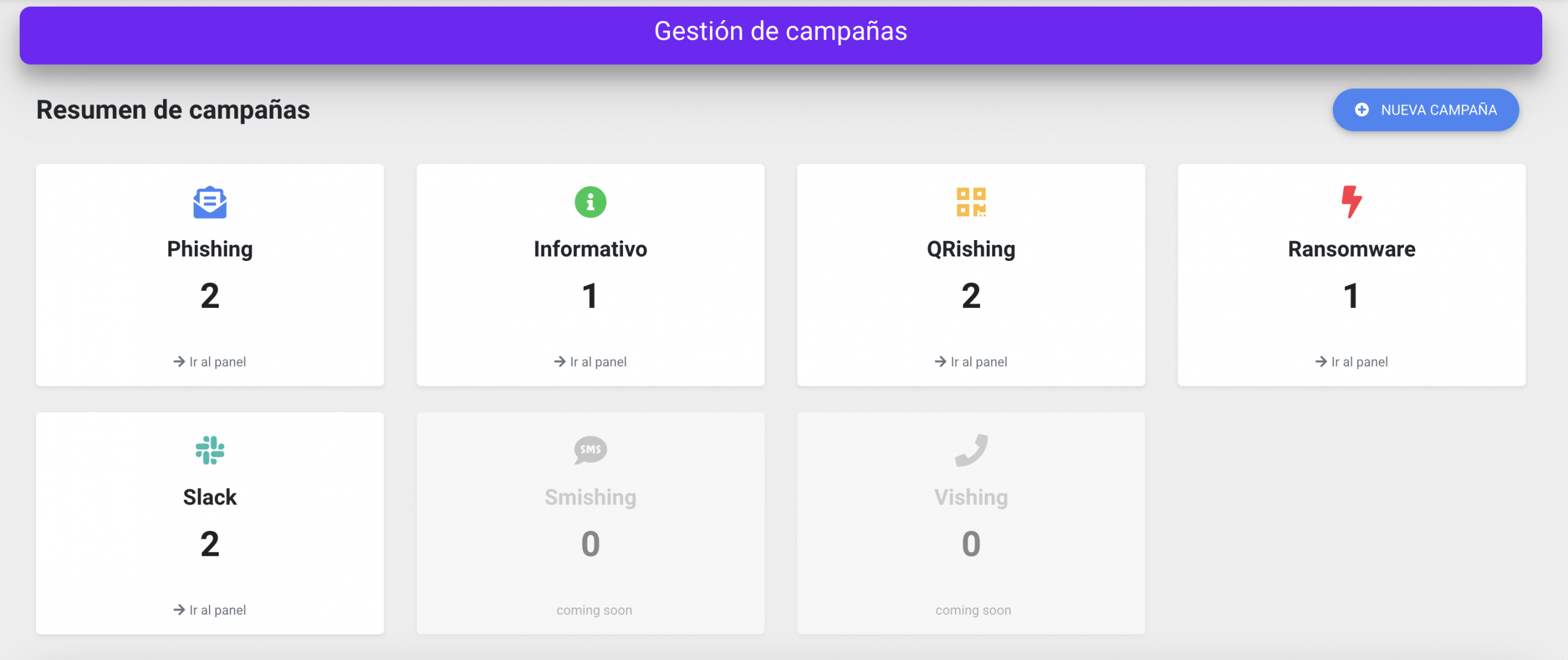The width and height of the screenshot is (1568, 660).
Task: Select the Phishing campaign card
Action: (210, 275)
